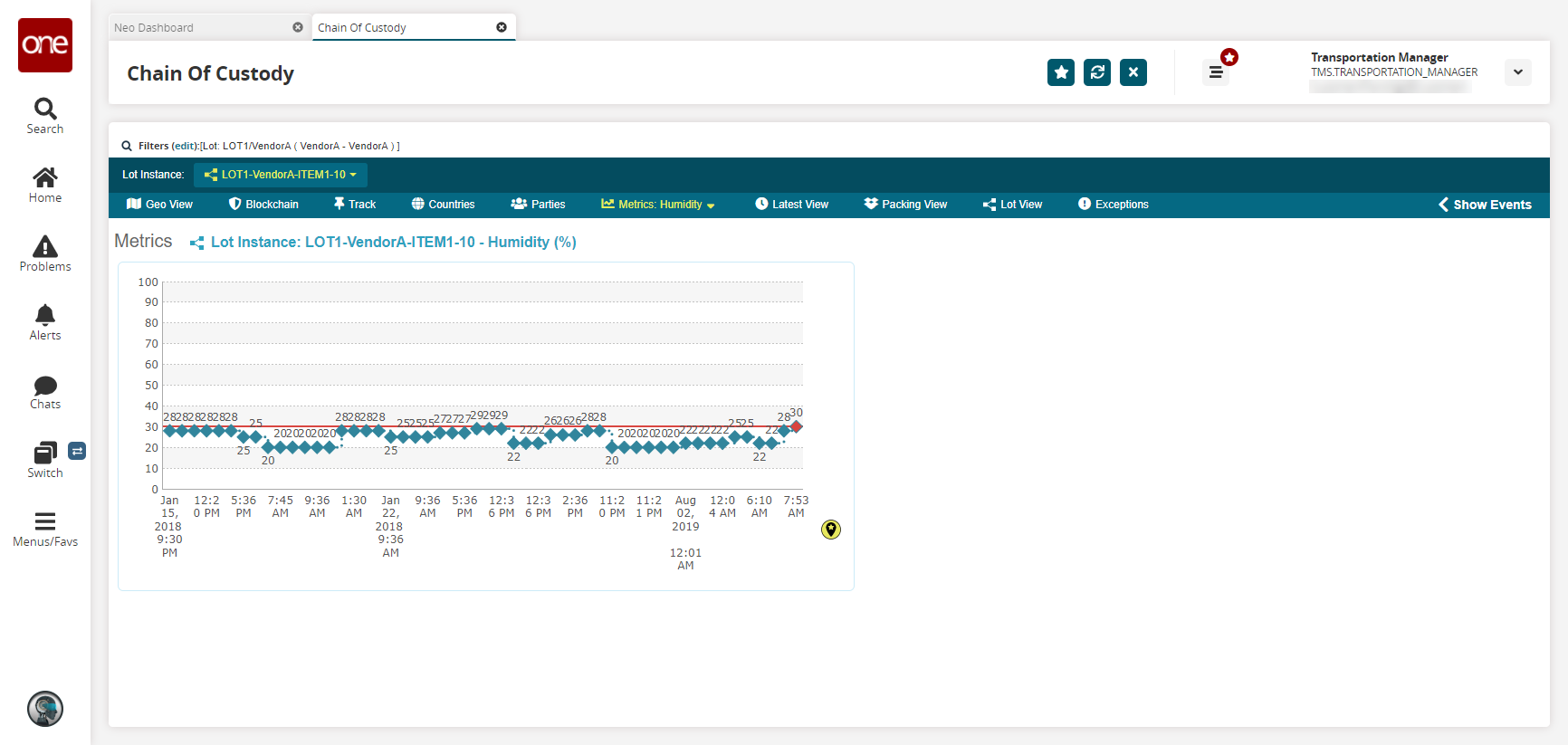Open the Chats bubble icon

pos(45,386)
